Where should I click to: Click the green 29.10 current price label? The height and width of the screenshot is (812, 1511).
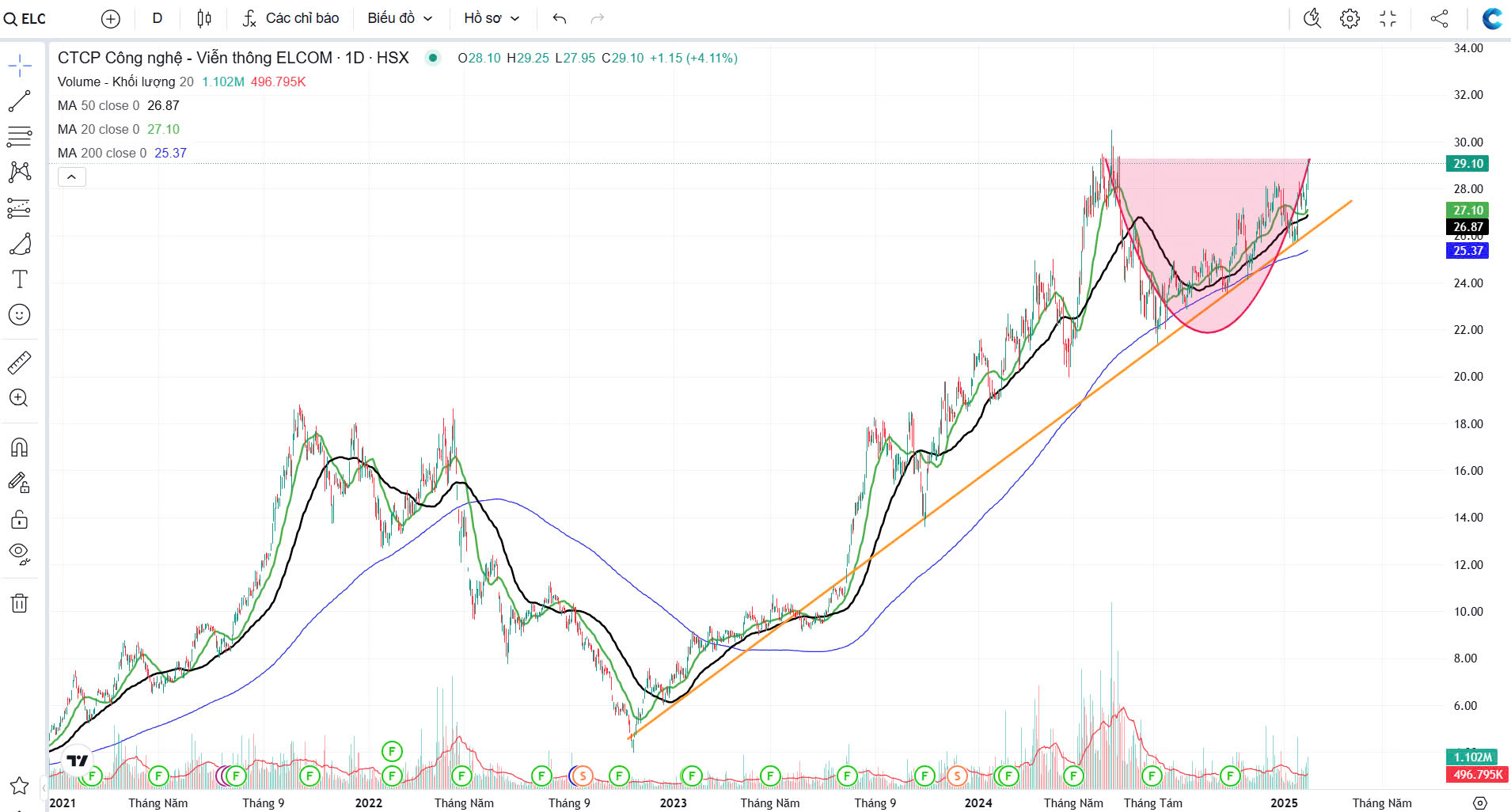coord(1467,164)
